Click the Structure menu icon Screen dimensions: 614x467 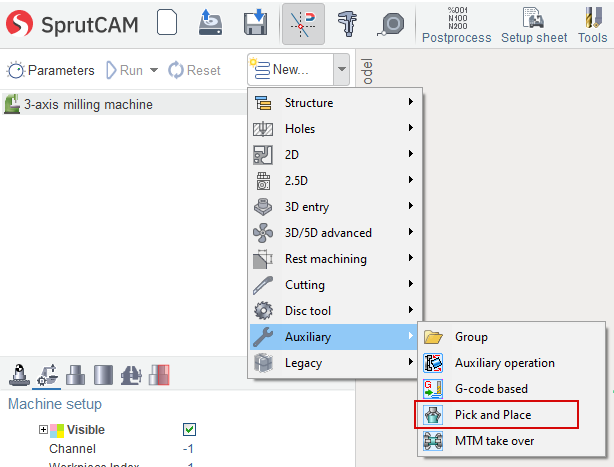[263, 103]
